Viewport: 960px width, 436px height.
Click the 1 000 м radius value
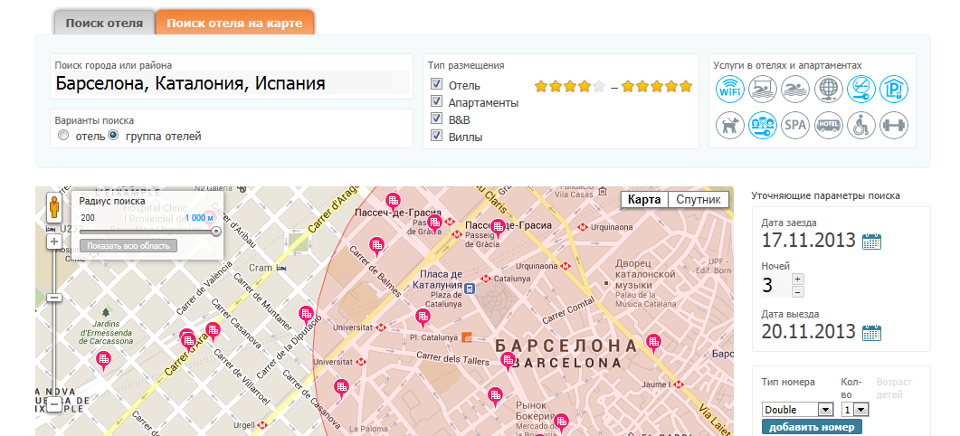point(199,218)
